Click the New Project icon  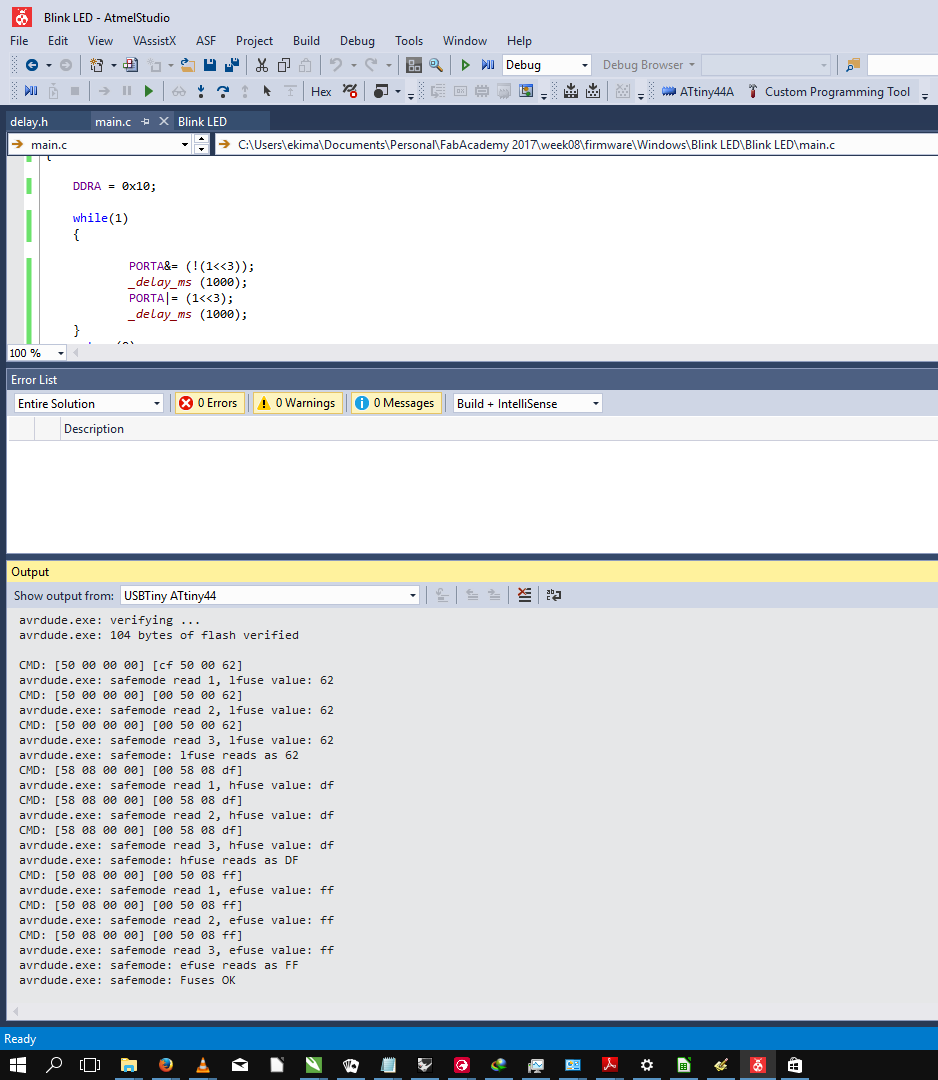pos(96,65)
